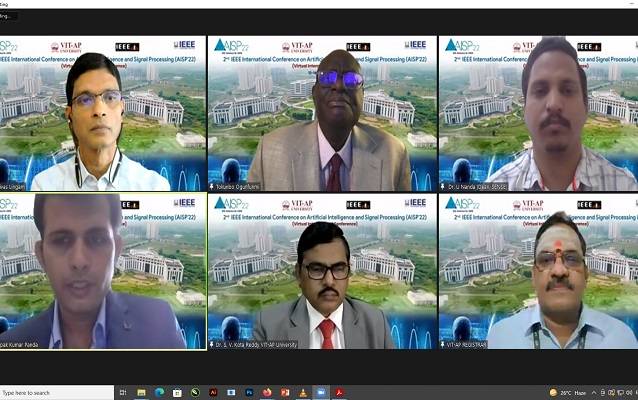
Task: Switch to the Zoom meeting taskbar icon
Action: pyautogui.click(x=320, y=392)
